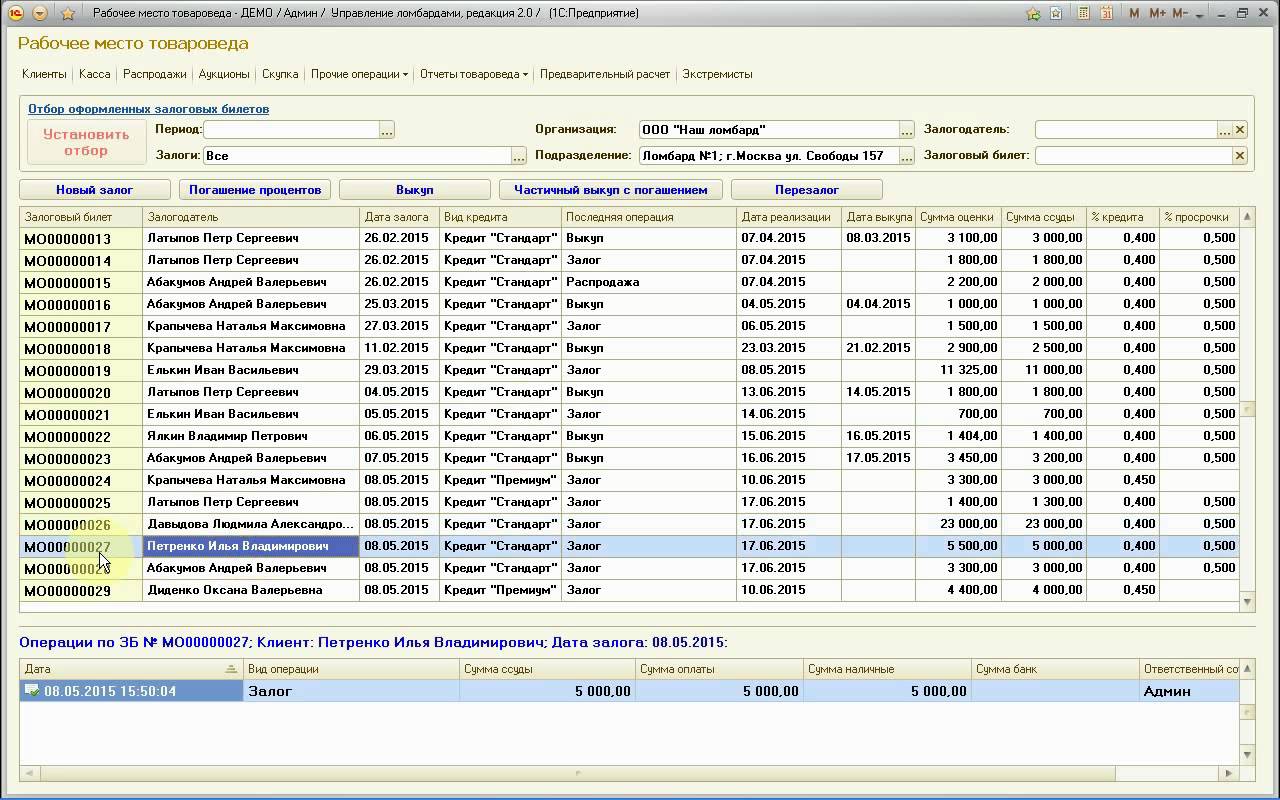
Task: Open the main menu round dropdown button
Action: click(40, 13)
